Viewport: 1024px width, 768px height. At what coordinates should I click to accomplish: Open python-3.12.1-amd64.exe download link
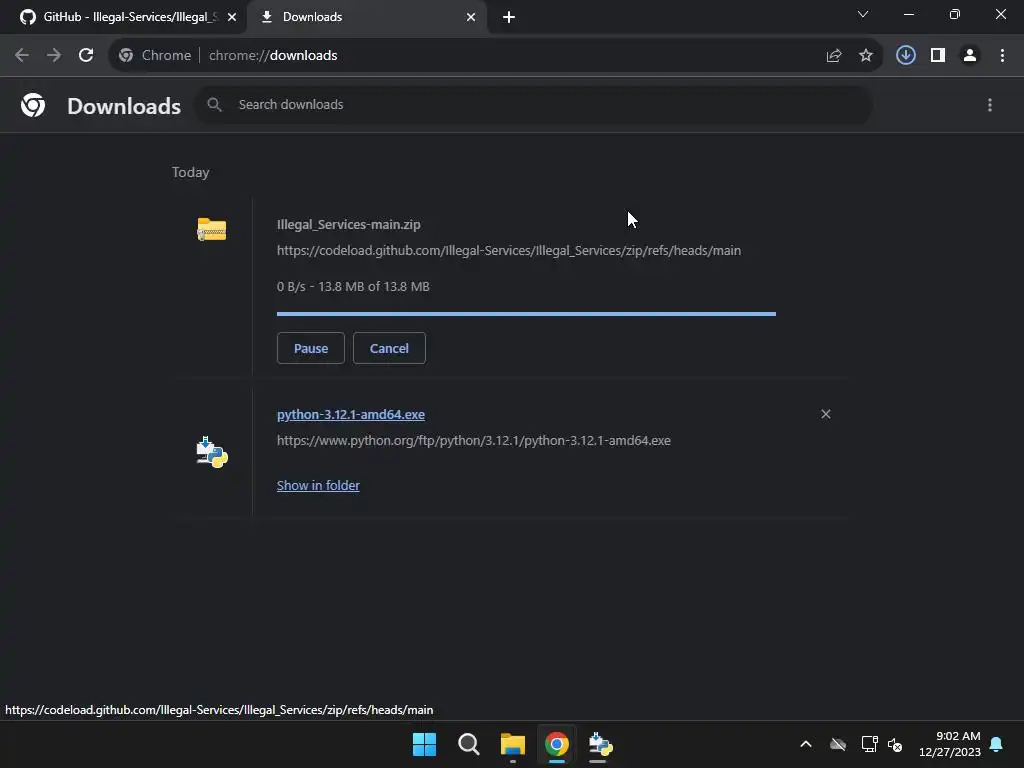coord(351,415)
